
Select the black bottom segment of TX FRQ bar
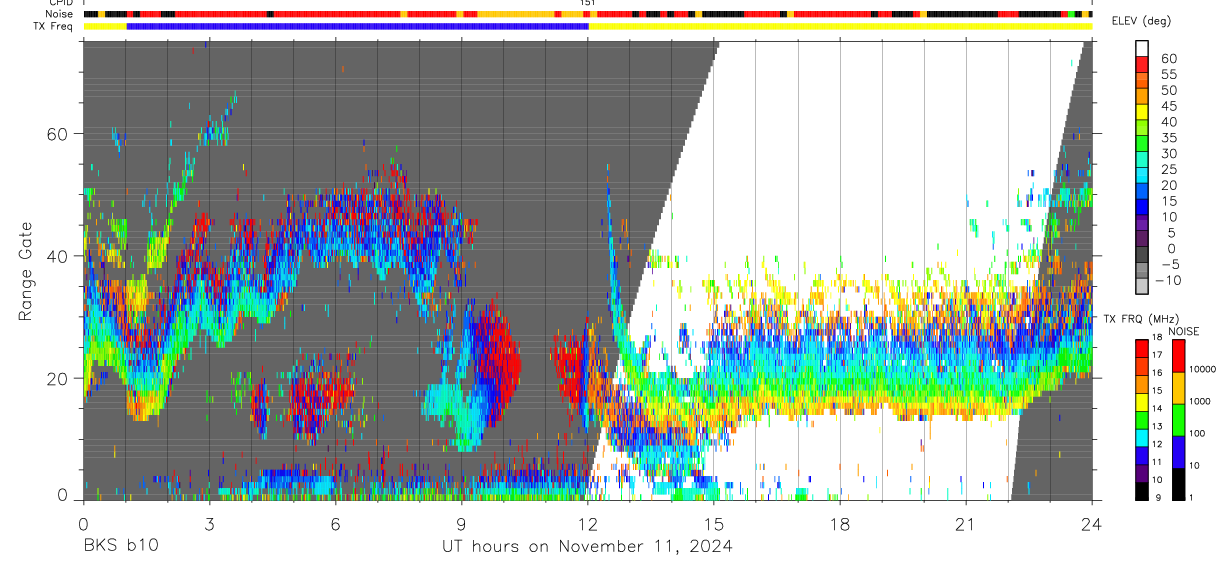pos(1142,492)
